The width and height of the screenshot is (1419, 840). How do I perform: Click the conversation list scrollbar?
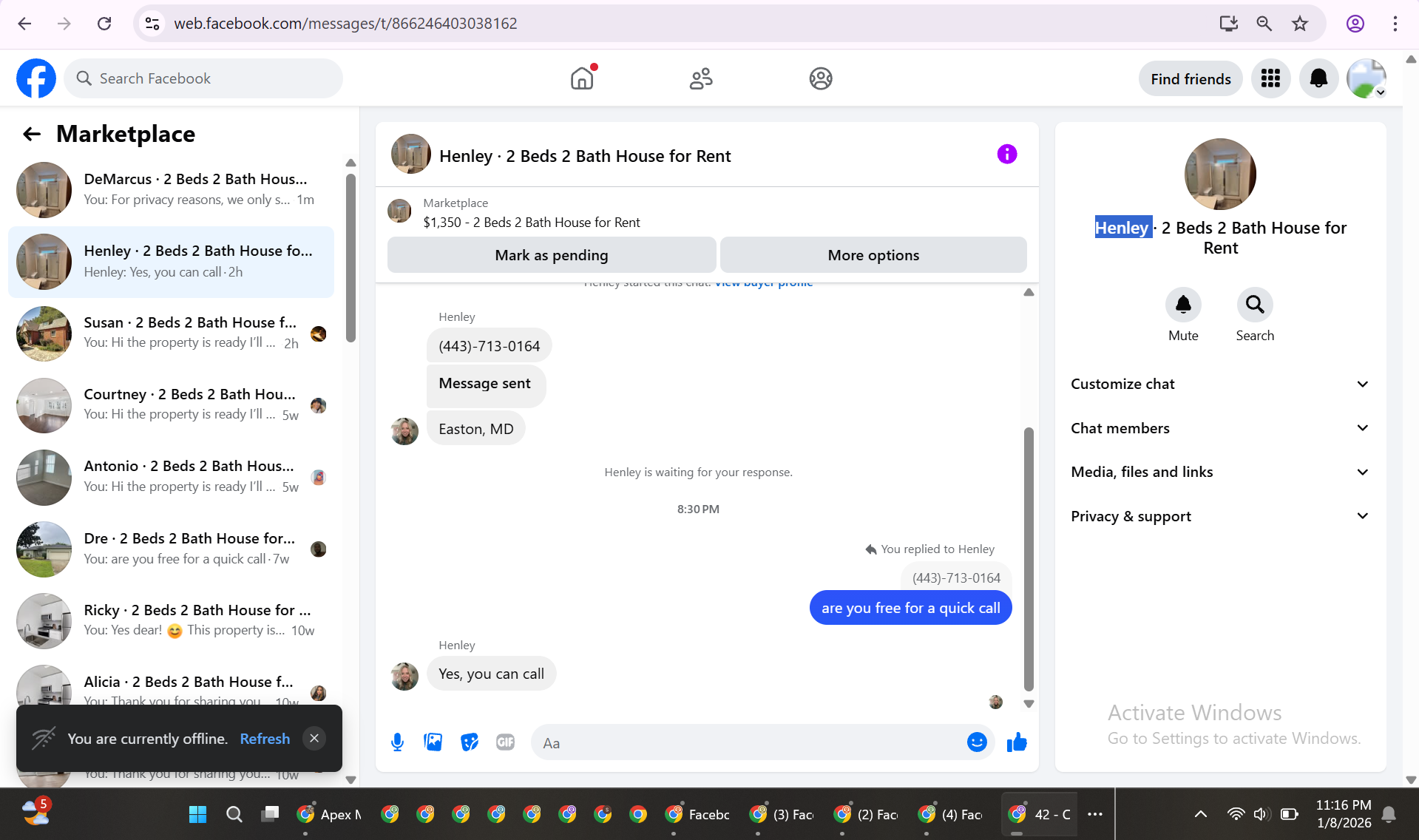350,257
